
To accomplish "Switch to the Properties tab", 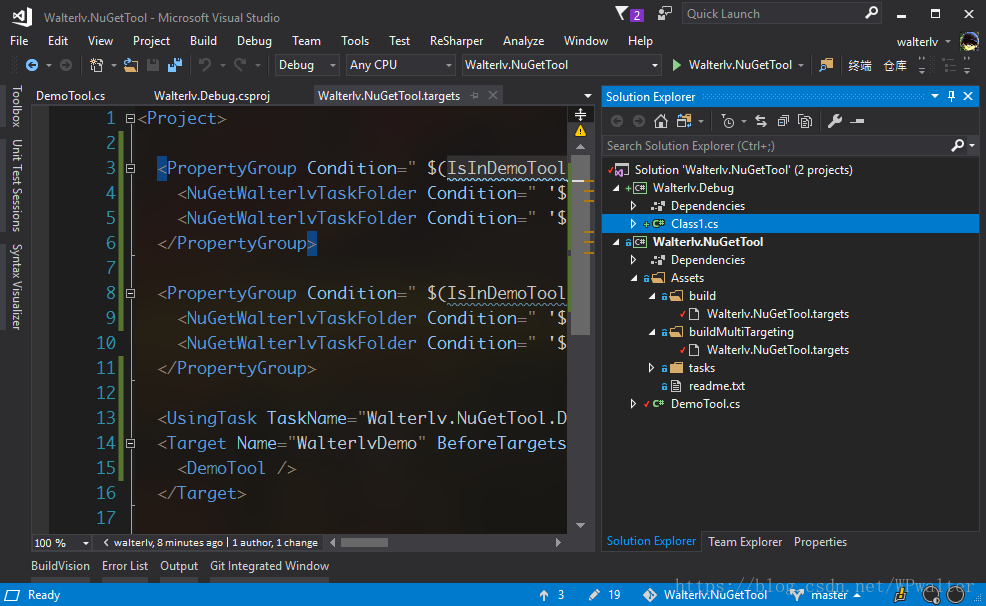I will click(820, 542).
